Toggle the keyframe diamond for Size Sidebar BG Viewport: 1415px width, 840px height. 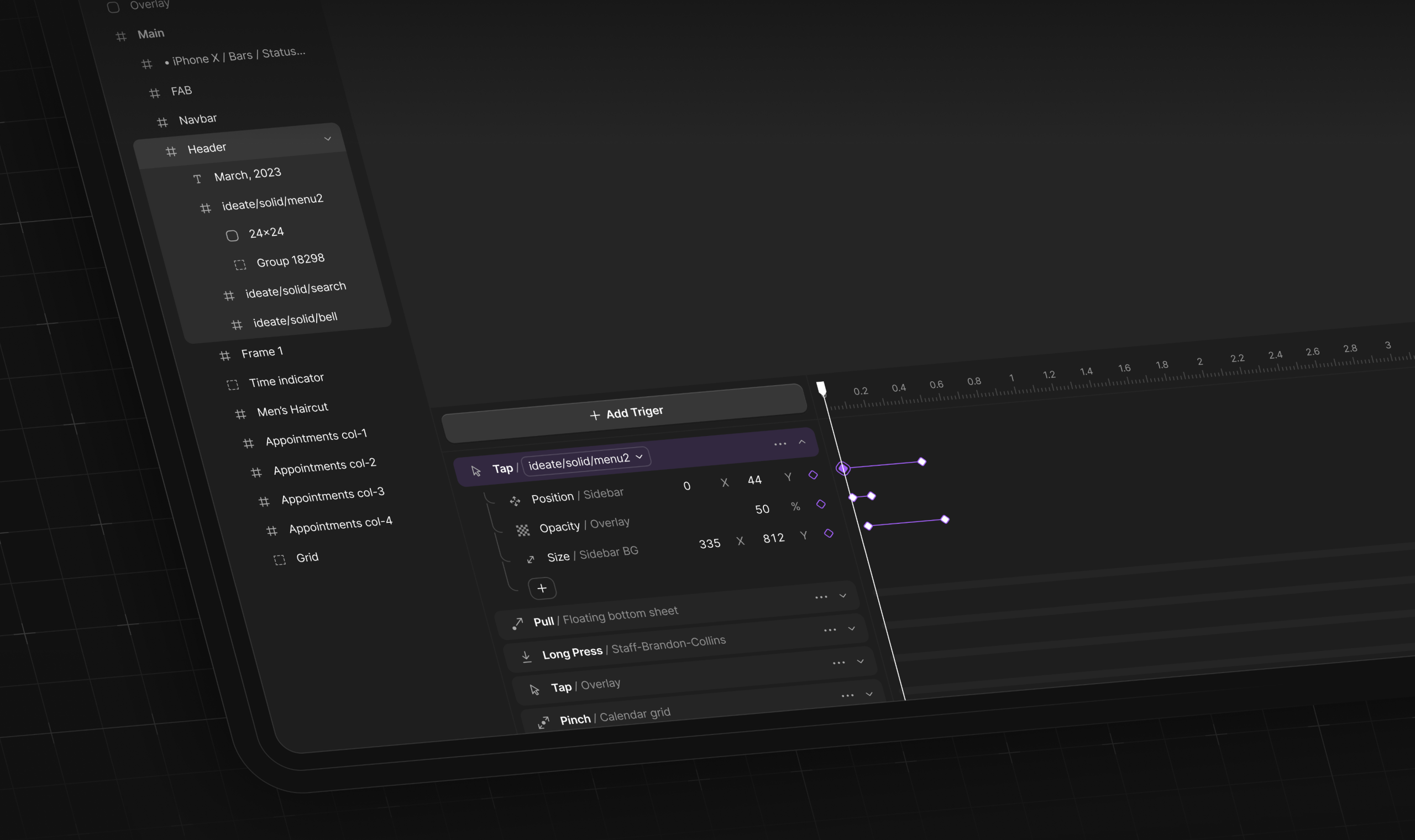[x=829, y=533]
